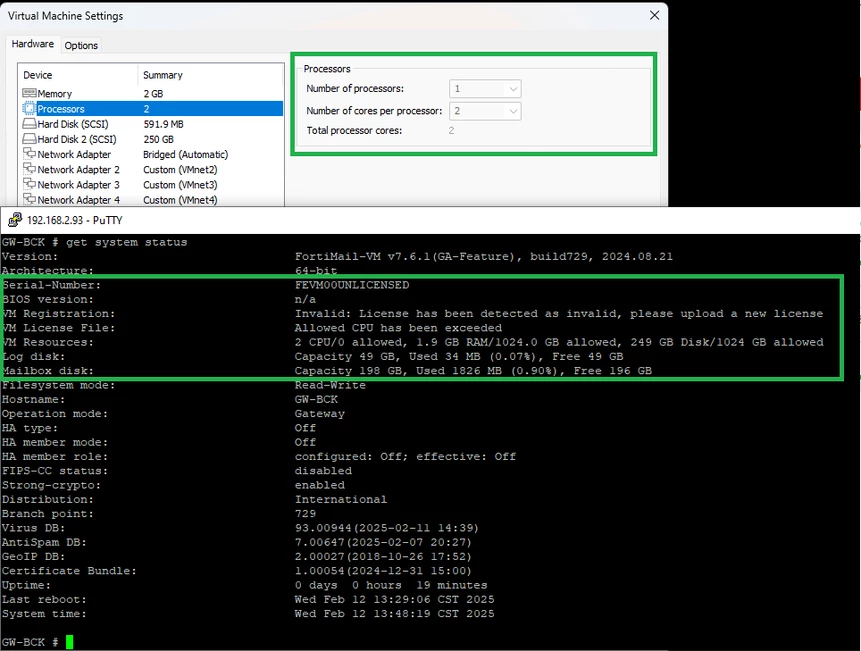This screenshot has height=651, width=861.
Task: Open the Number of processors dropdown
Action: [485, 88]
